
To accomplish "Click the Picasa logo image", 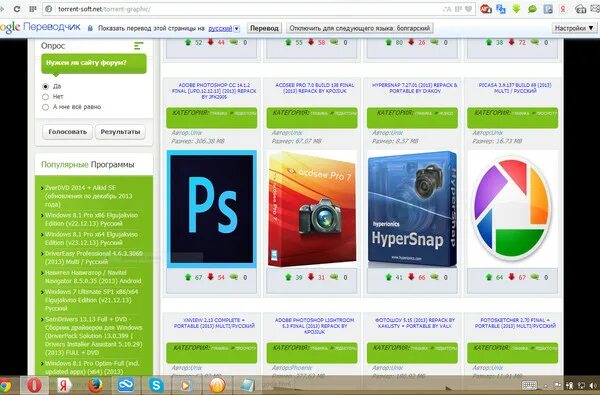I will 512,209.
